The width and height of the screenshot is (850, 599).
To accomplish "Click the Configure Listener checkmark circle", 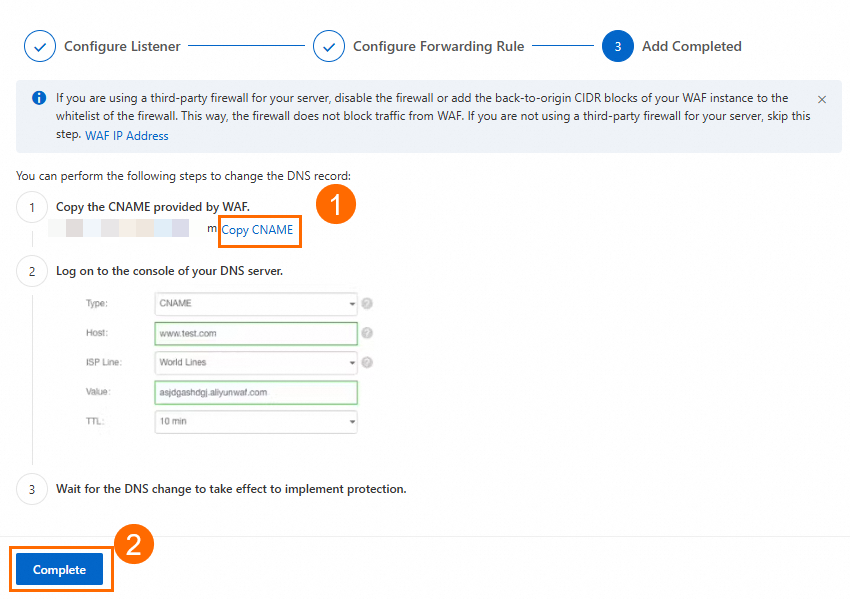I will (40, 47).
